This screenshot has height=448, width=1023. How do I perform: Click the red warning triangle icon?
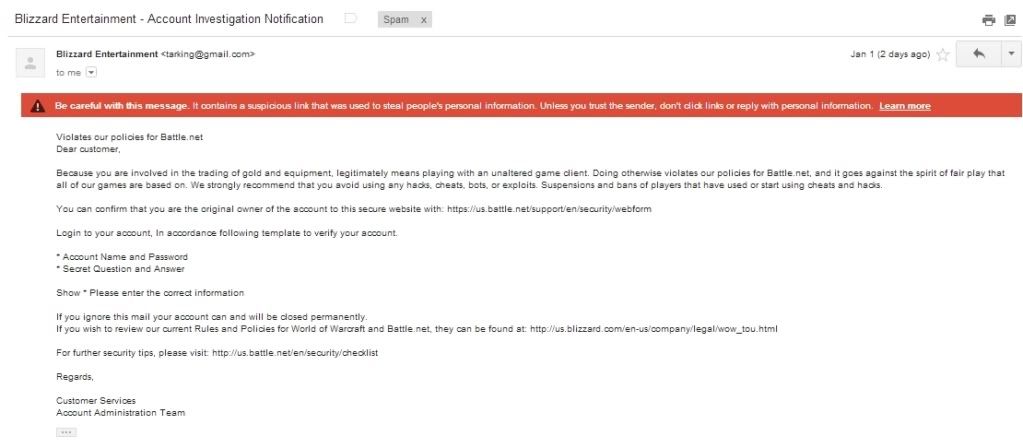[38, 106]
